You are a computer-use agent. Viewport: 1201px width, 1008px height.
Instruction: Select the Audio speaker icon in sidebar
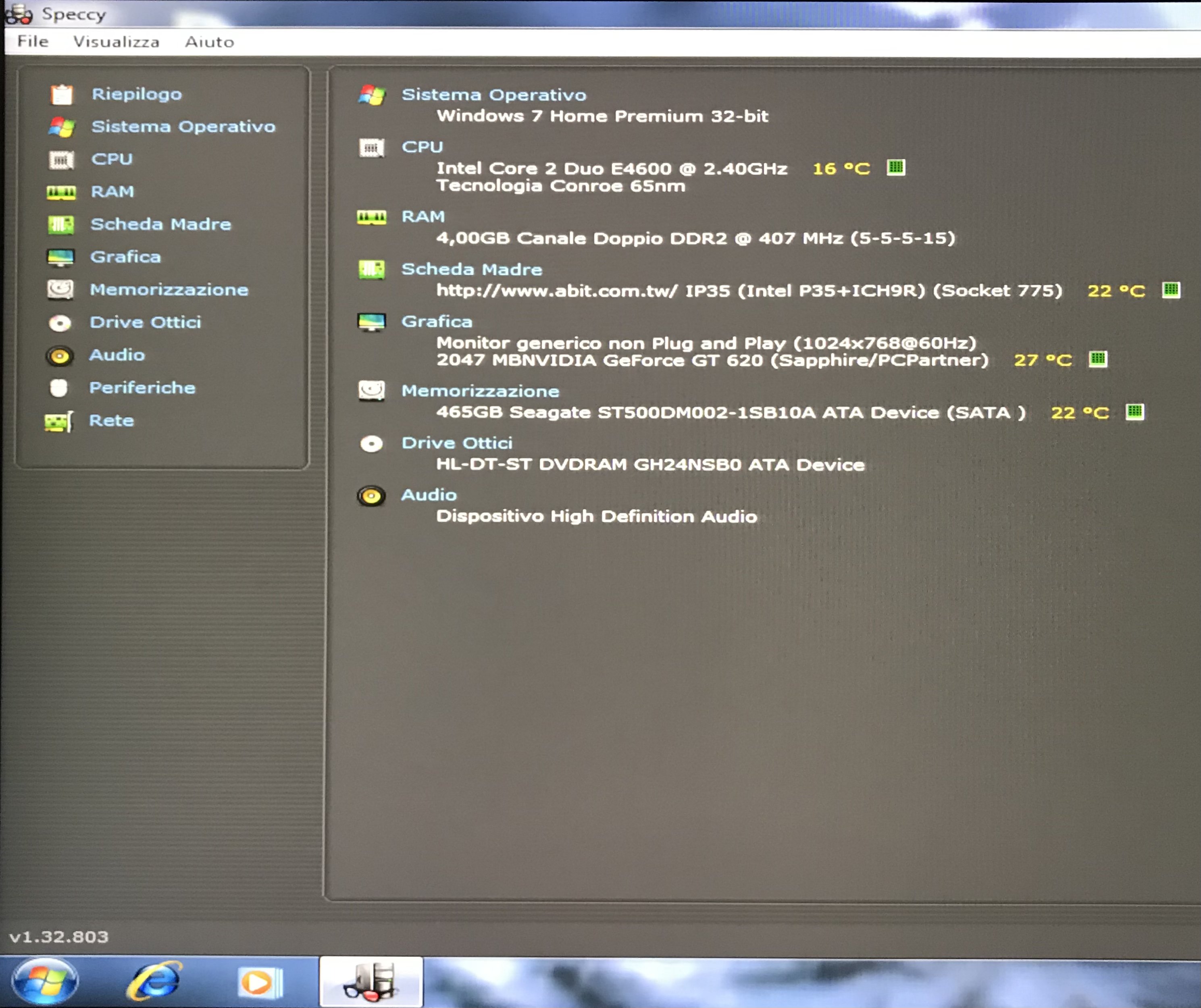(60, 356)
